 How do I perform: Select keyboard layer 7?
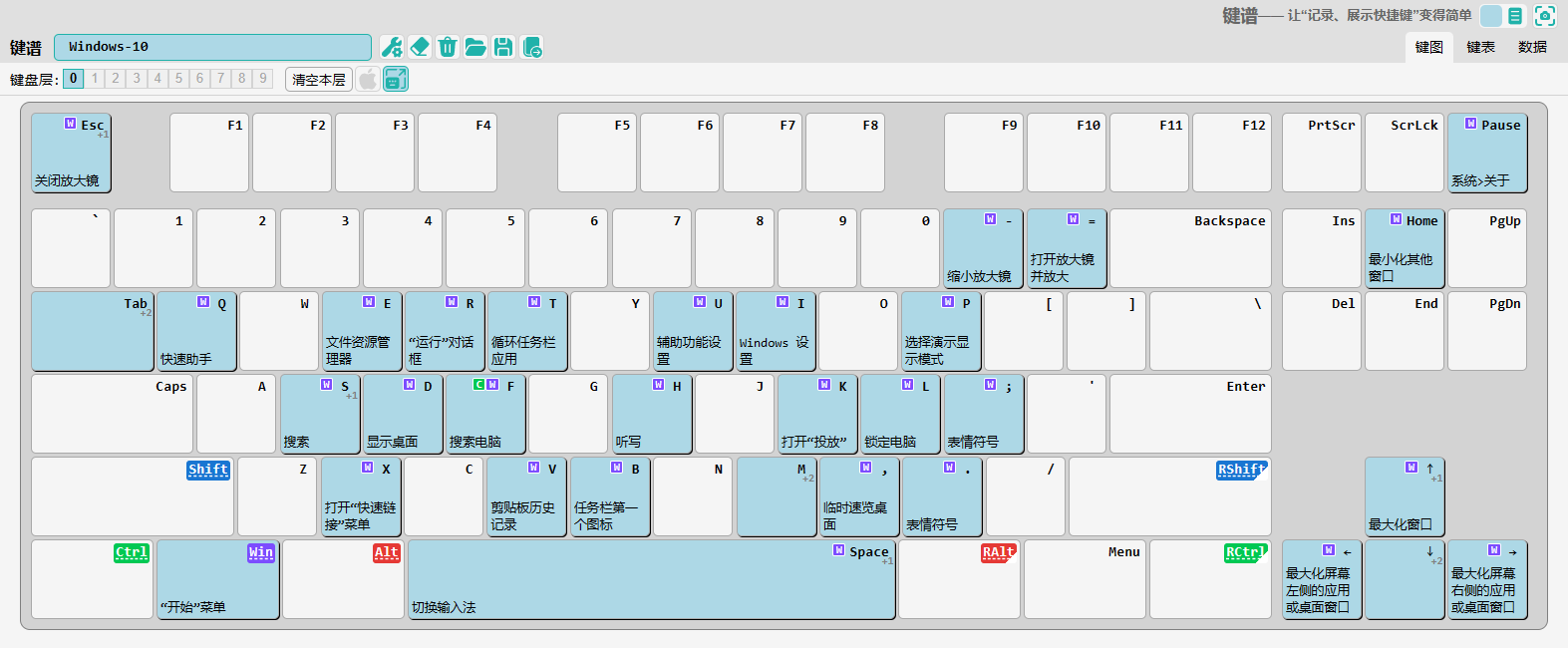[220, 79]
